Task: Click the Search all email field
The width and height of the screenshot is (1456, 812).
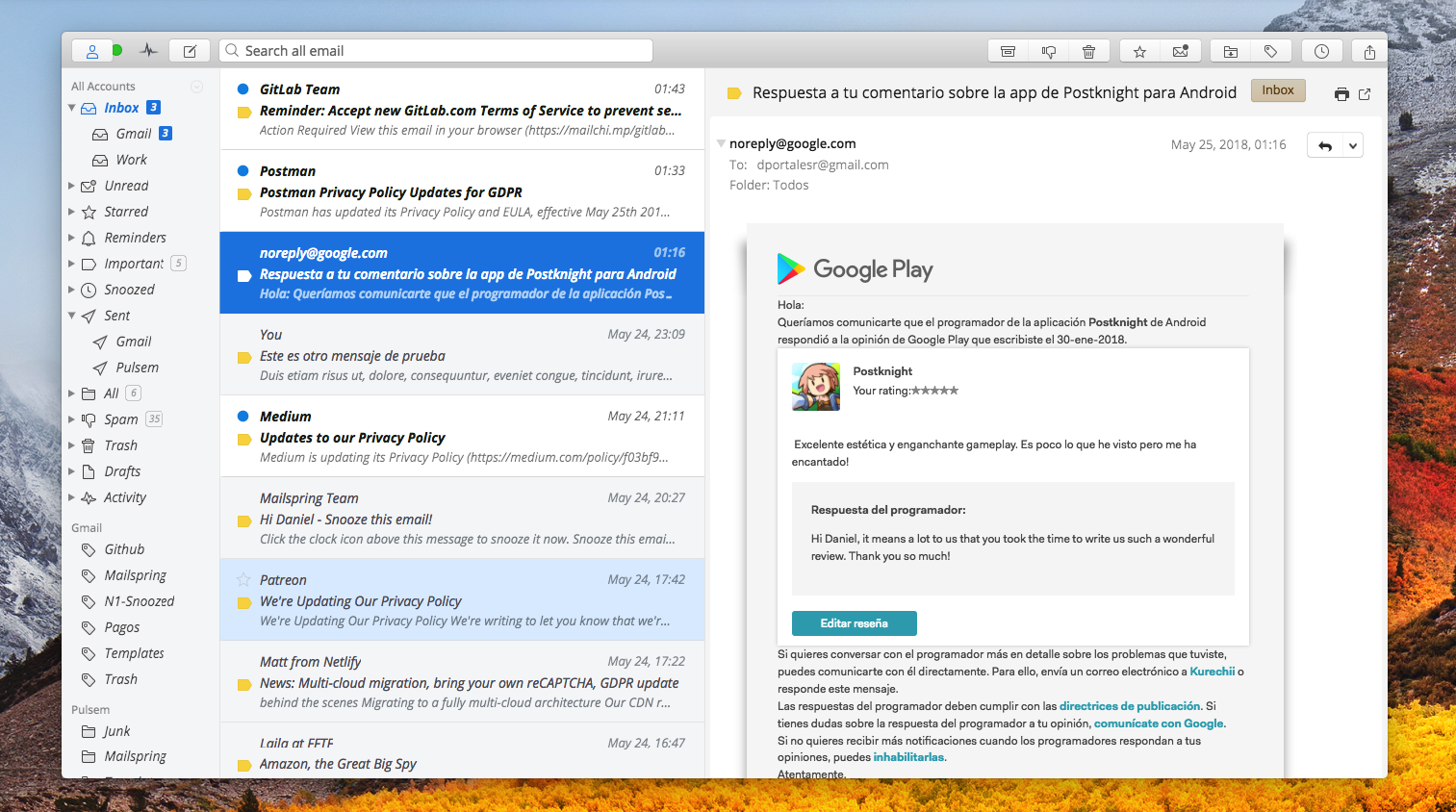Action: coord(436,51)
